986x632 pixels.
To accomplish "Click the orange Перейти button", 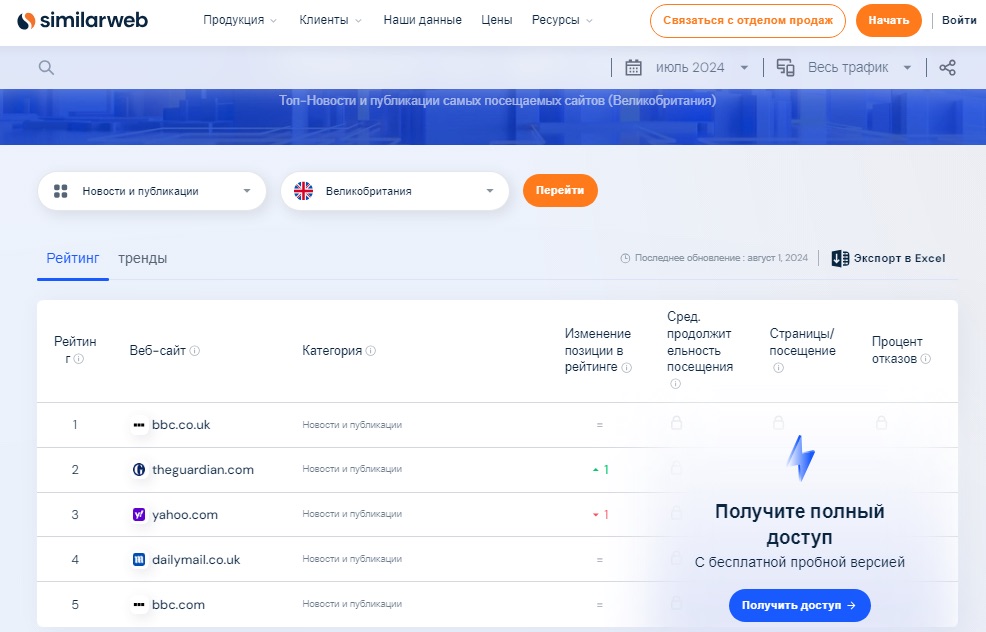I will pyautogui.click(x=560, y=191).
